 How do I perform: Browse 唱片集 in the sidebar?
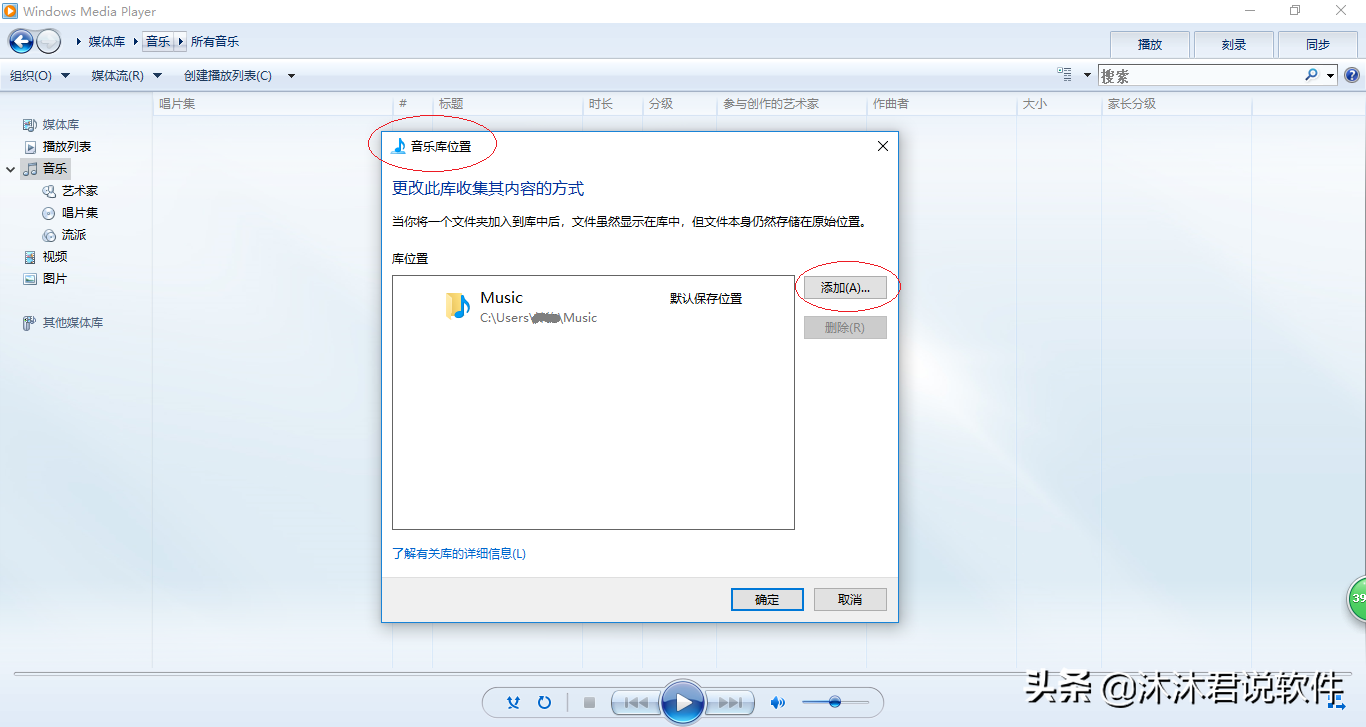pos(78,212)
